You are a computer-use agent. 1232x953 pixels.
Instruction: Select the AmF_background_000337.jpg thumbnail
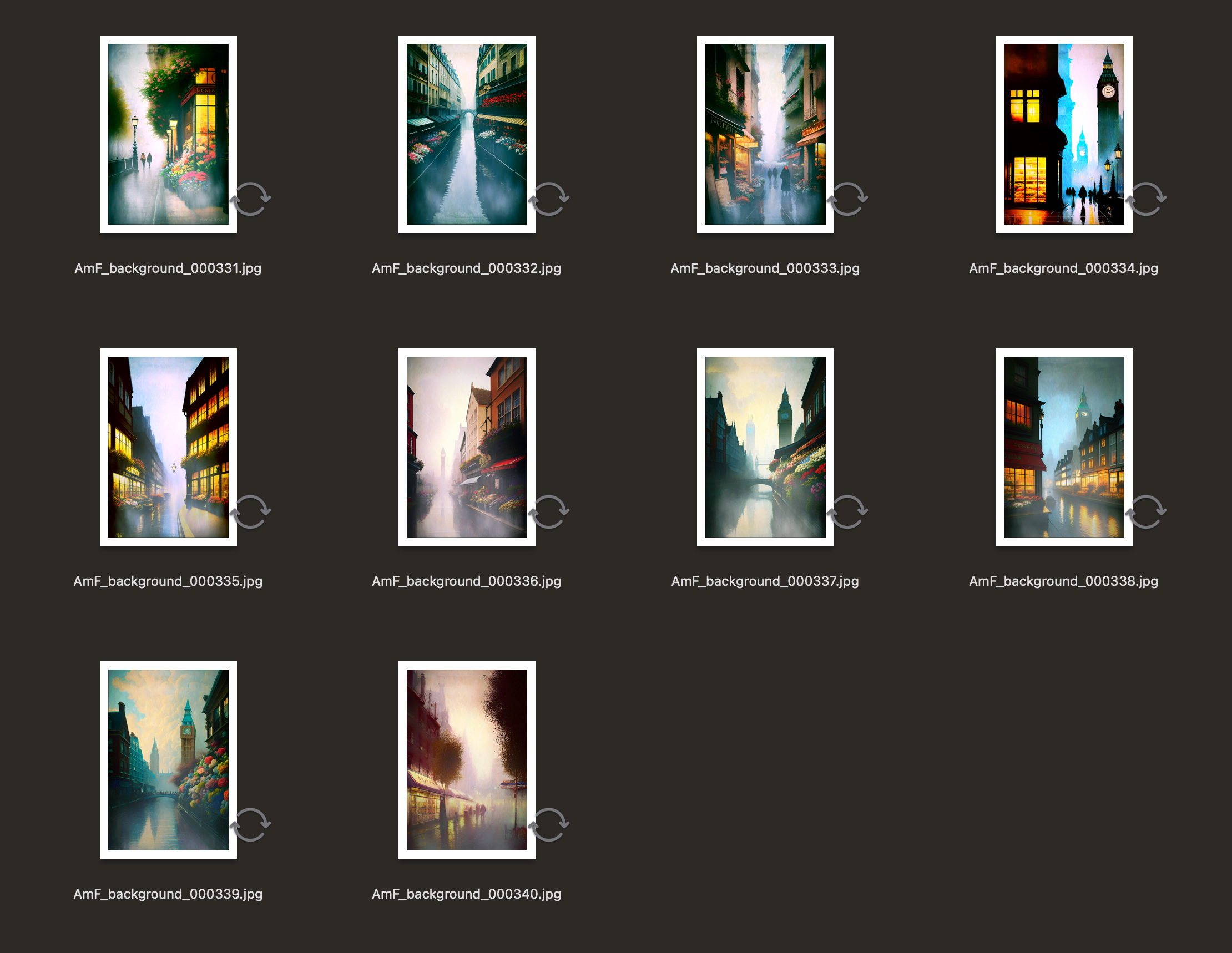point(765,447)
